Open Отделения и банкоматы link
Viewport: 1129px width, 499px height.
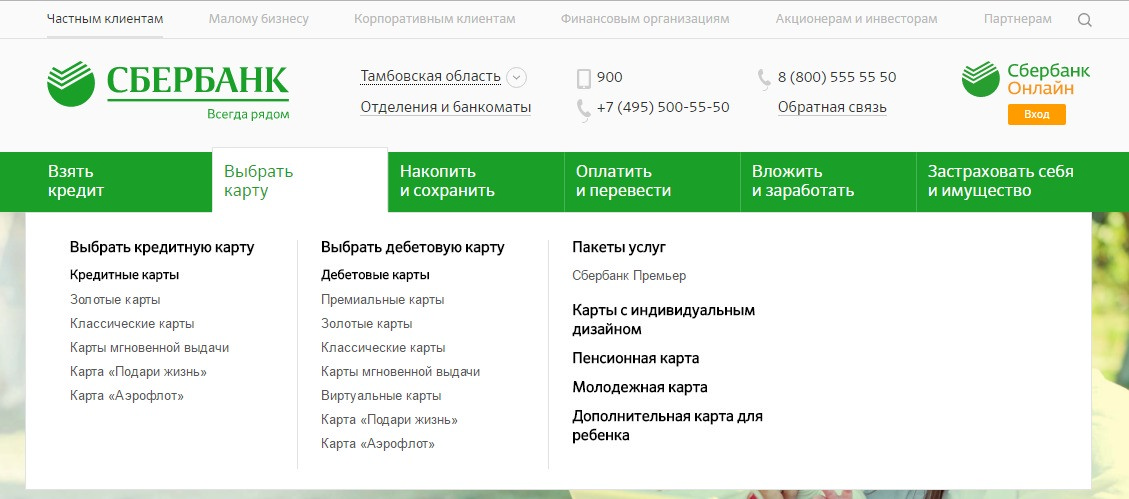click(x=446, y=107)
